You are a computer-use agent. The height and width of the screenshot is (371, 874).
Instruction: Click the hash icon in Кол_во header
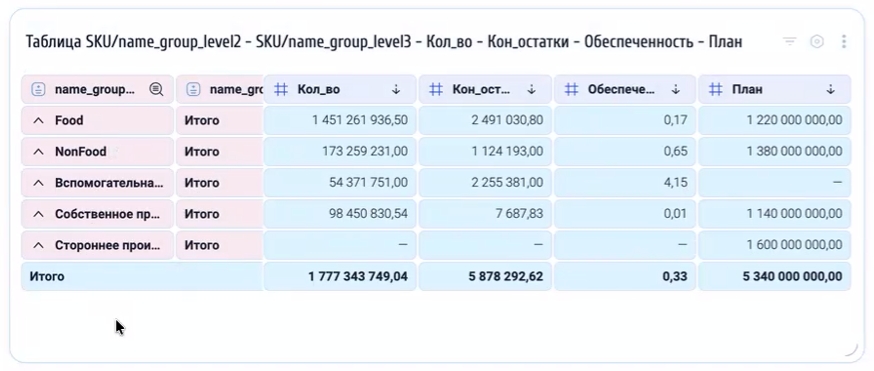(x=281, y=89)
